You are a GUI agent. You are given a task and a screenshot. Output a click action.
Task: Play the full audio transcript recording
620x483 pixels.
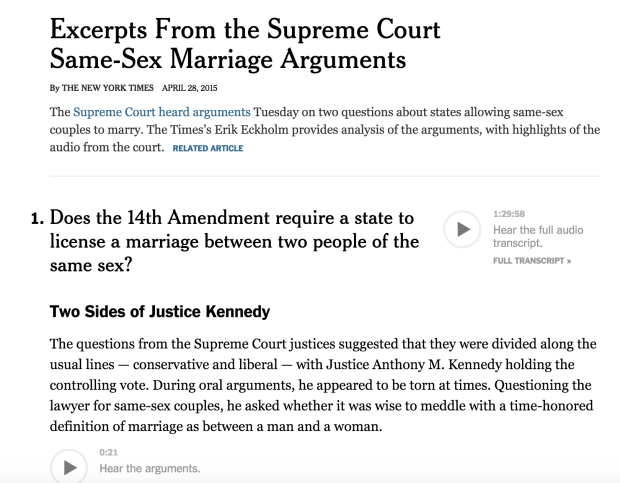pyautogui.click(x=461, y=229)
